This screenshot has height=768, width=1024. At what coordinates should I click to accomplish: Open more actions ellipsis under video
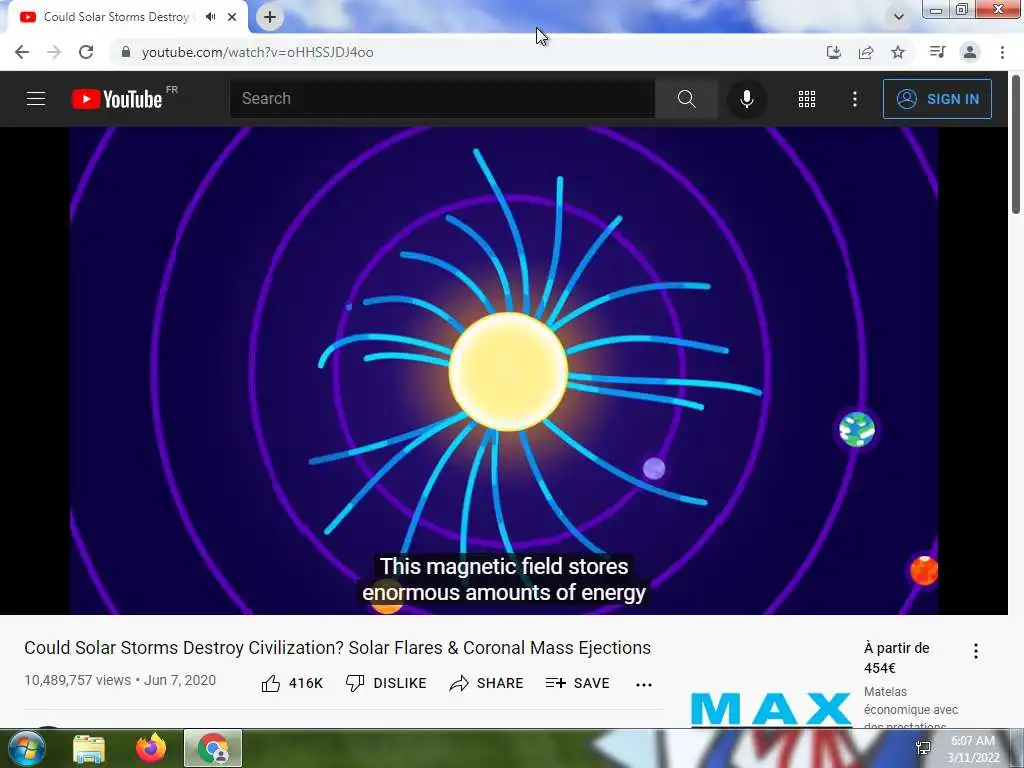point(644,684)
